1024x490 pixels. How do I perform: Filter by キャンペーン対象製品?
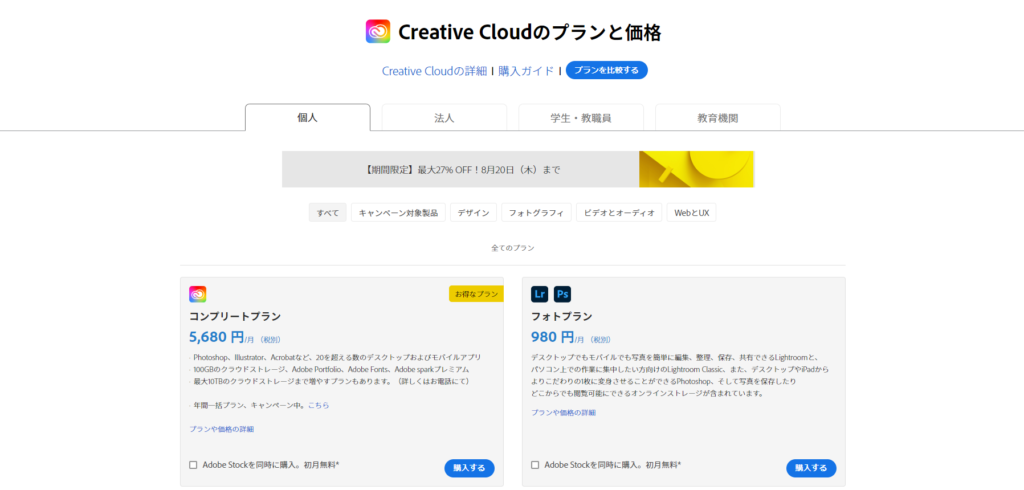pos(398,213)
